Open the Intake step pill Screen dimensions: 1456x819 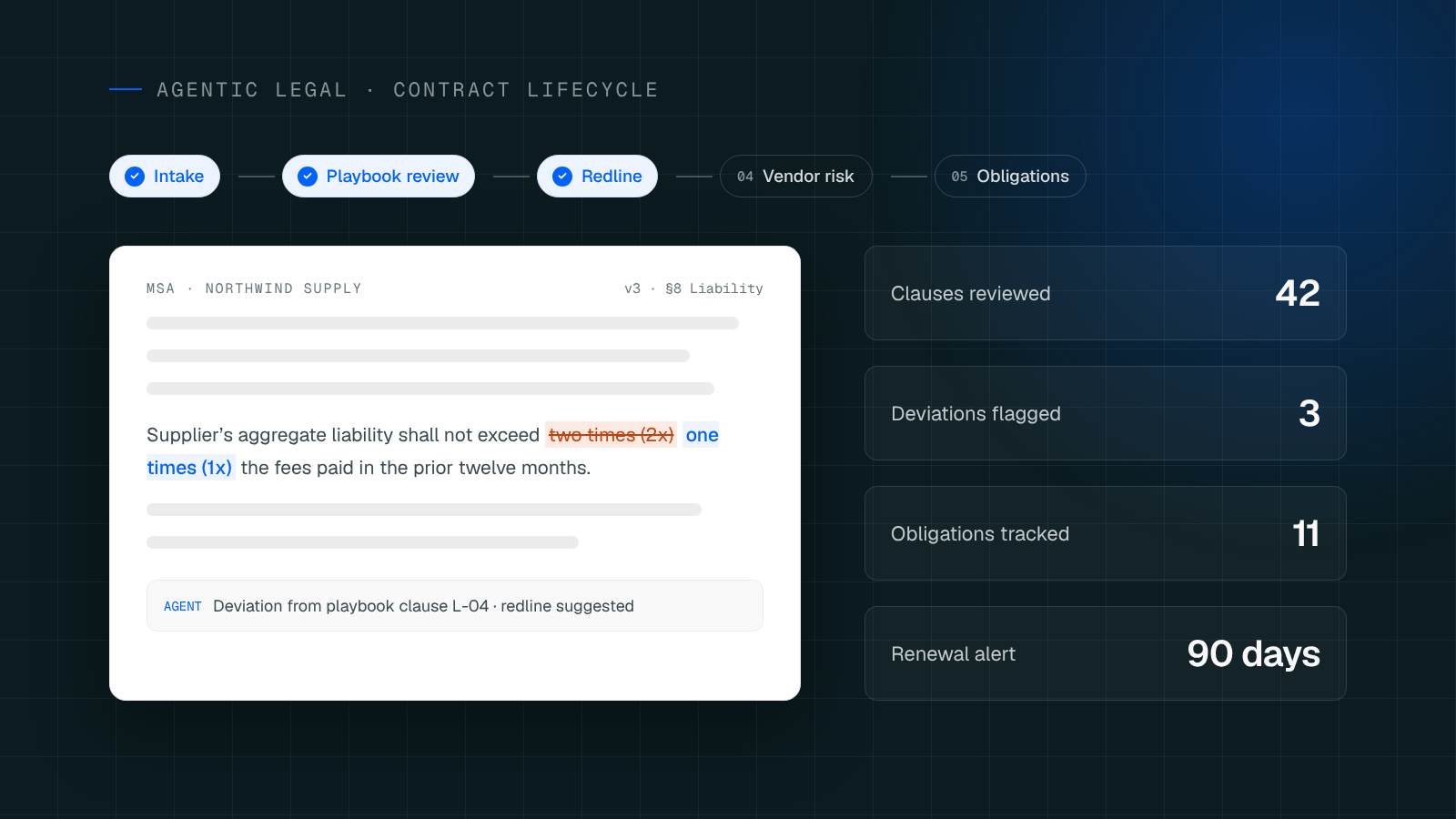click(165, 177)
